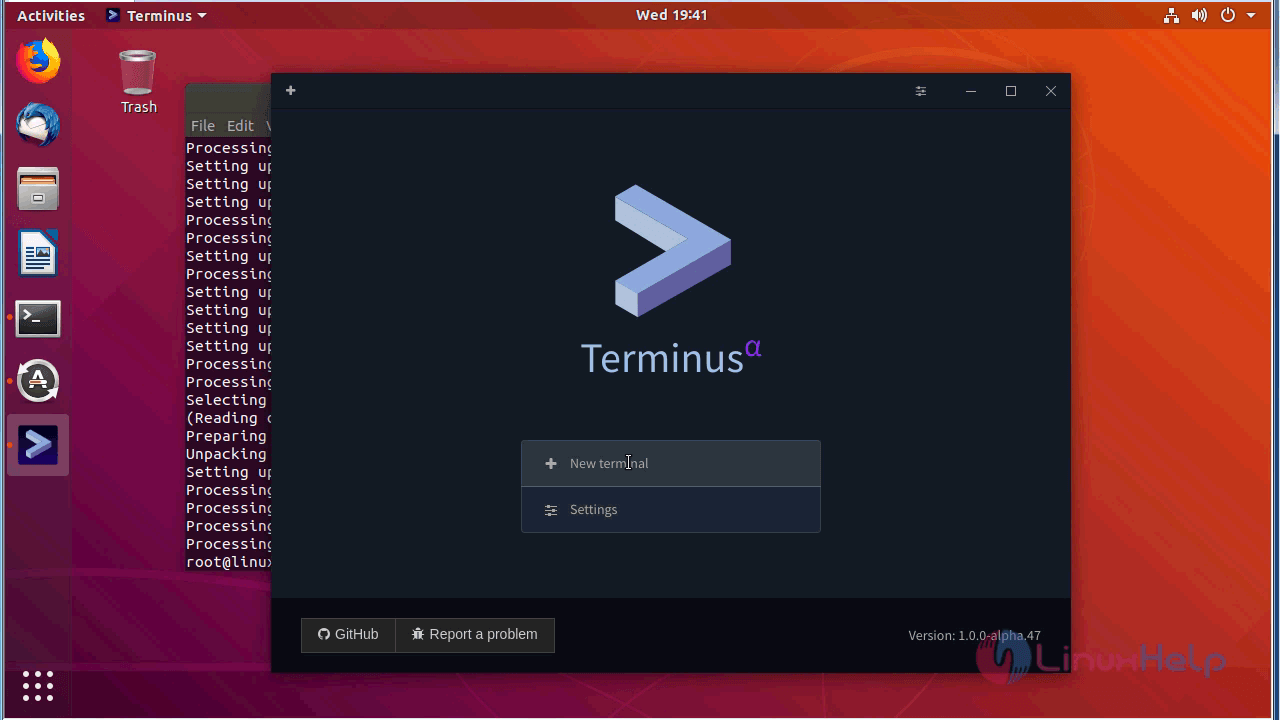Click the Terminus title text under logo

[671, 357]
